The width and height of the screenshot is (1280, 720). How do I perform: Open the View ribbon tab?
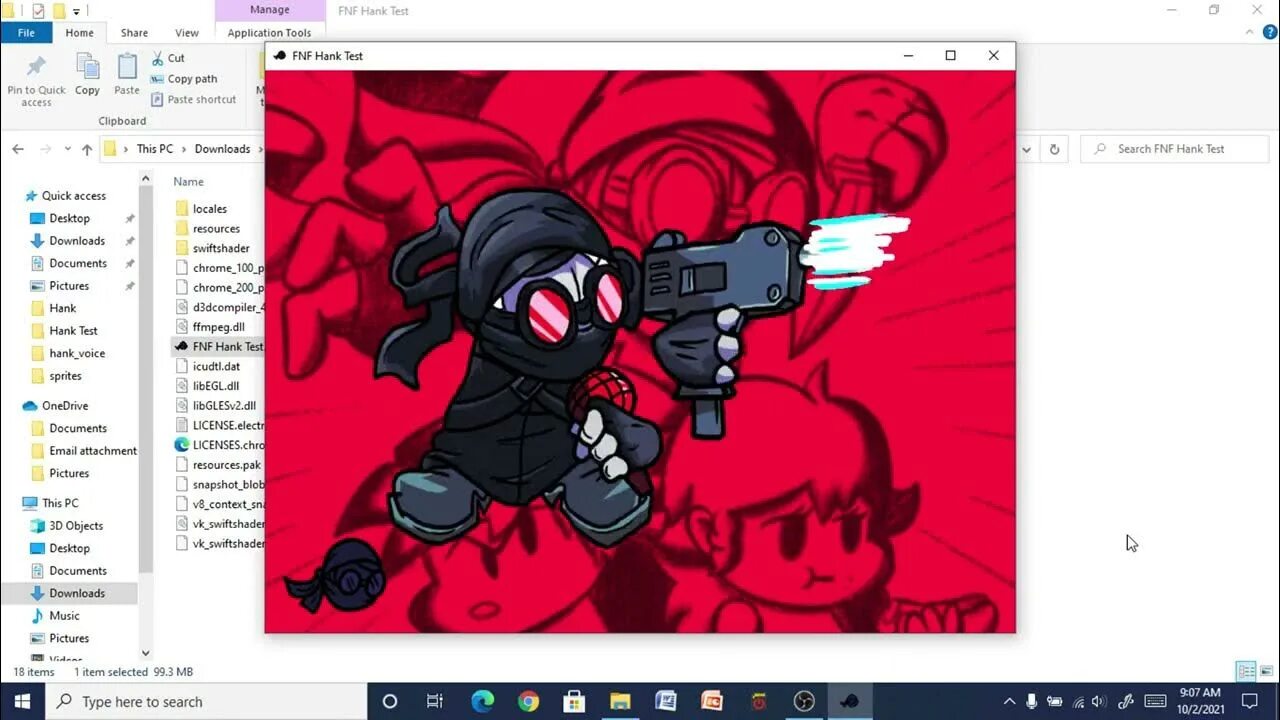(186, 33)
